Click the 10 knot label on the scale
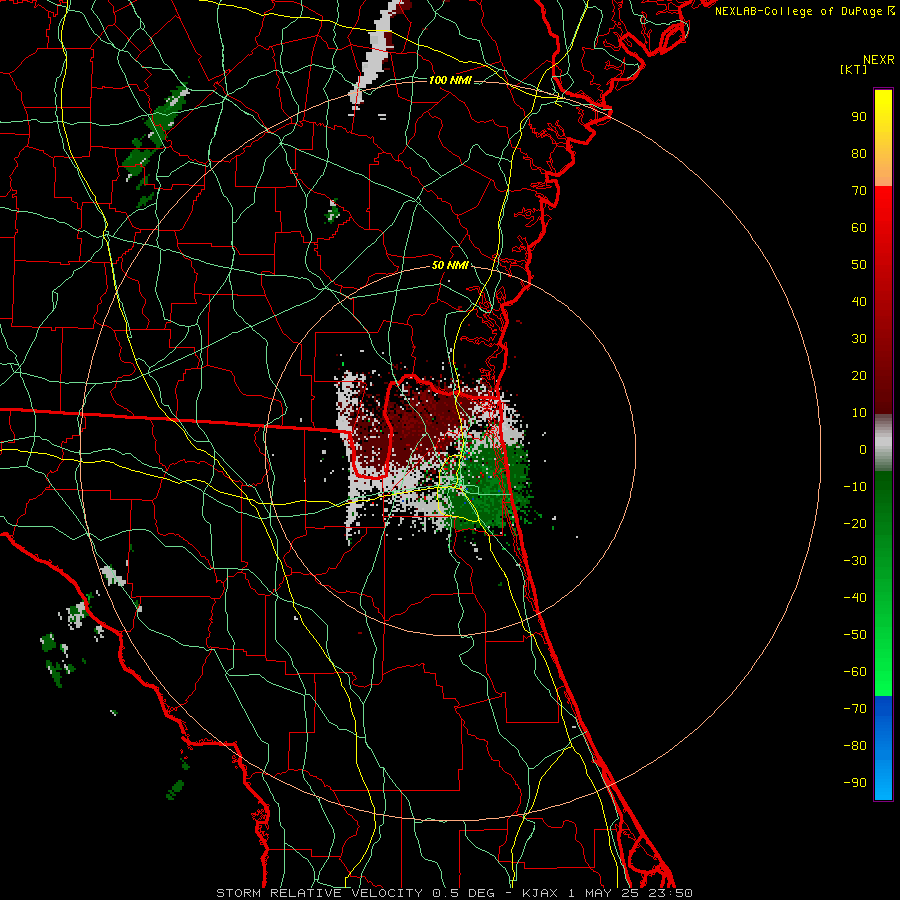The width and height of the screenshot is (900, 900). point(859,413)
